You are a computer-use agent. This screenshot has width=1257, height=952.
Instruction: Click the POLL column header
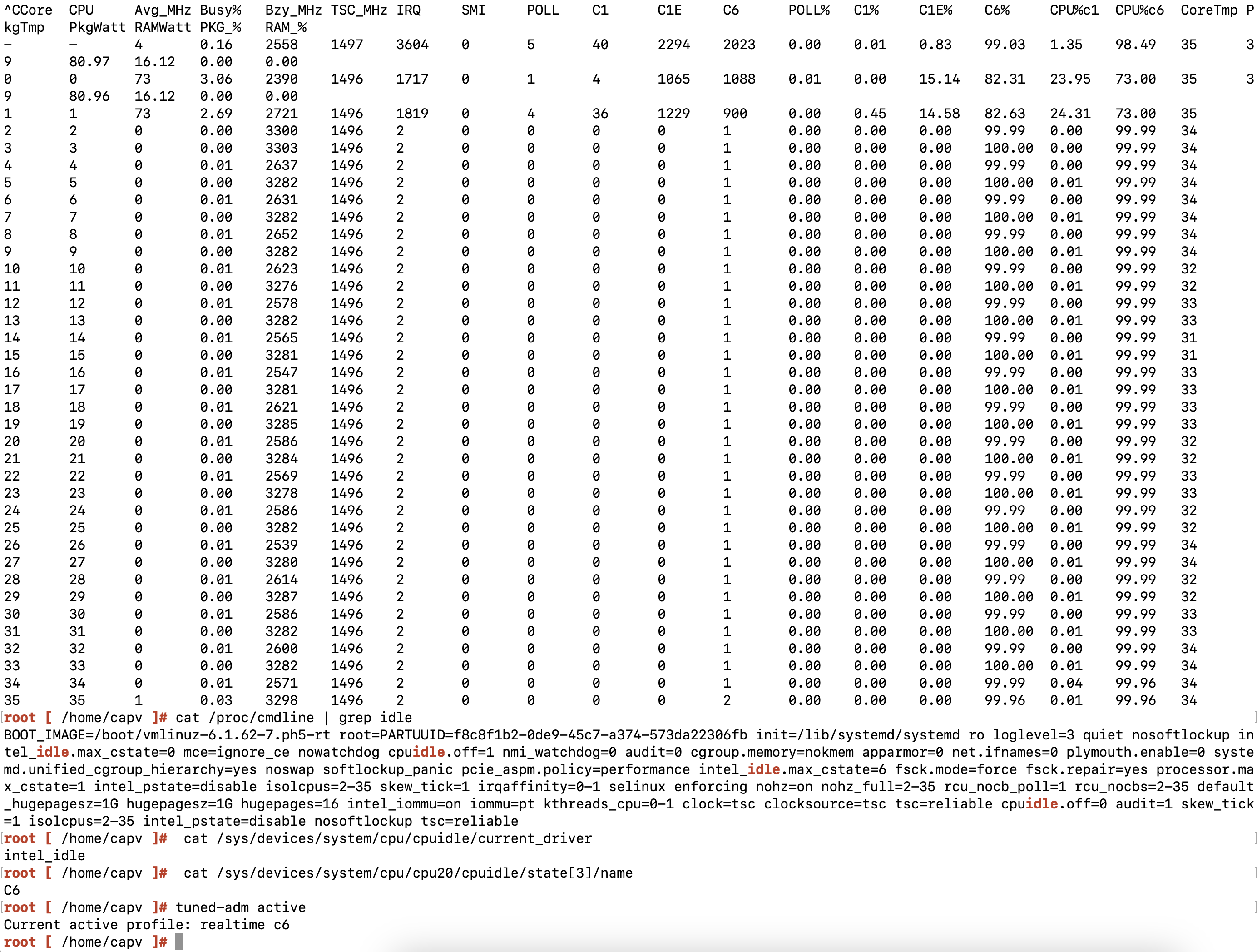(543, 10)
